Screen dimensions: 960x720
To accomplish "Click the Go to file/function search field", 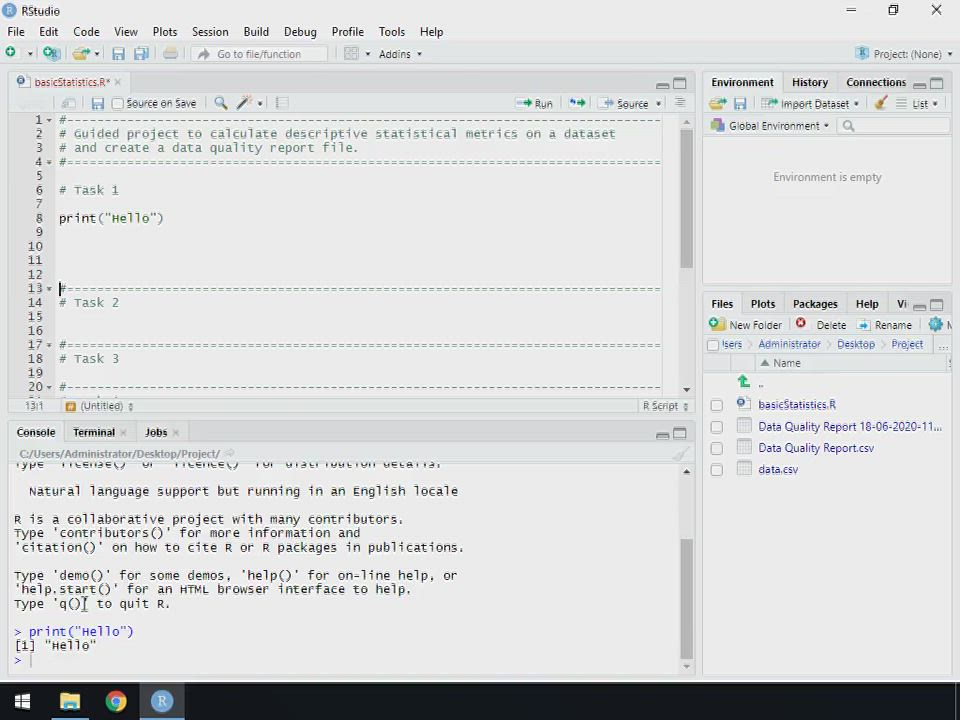I will tap(259, 54).
